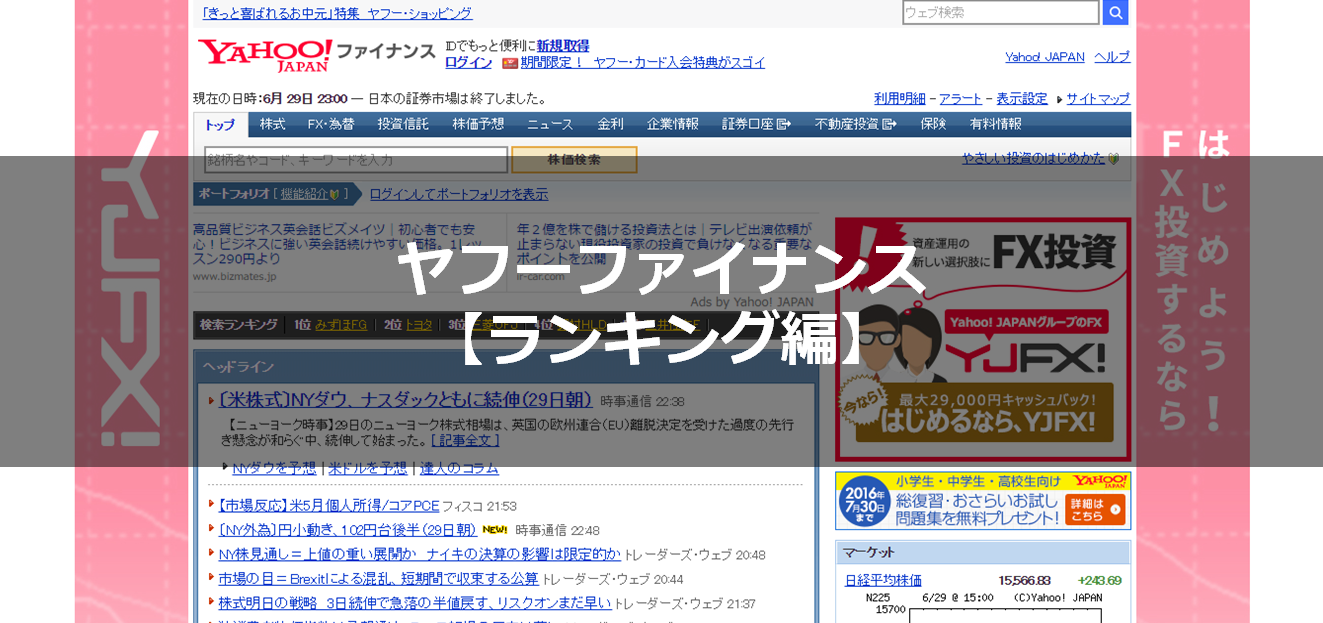The height and width of the screenshot is (623, 1323).
Task: Click the stock name or code search field
Action: (356, 160)
